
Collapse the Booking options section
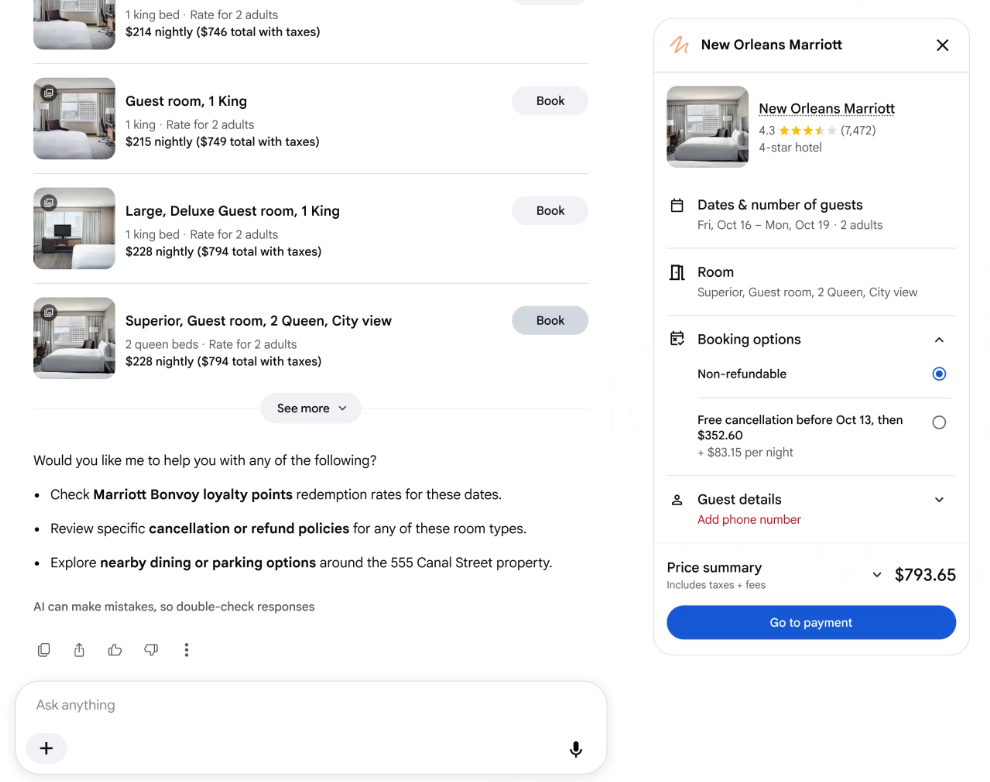[939, 340]
